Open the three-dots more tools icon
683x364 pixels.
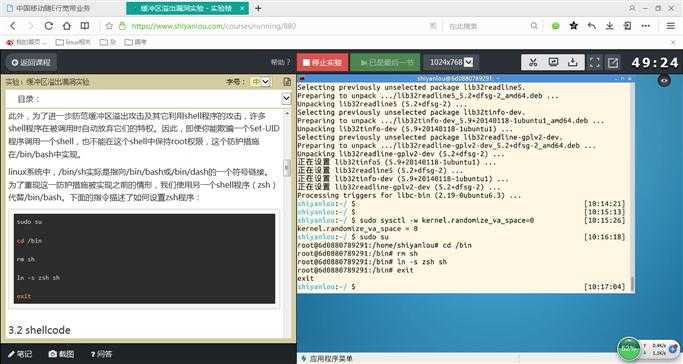(x=646, y=26)
